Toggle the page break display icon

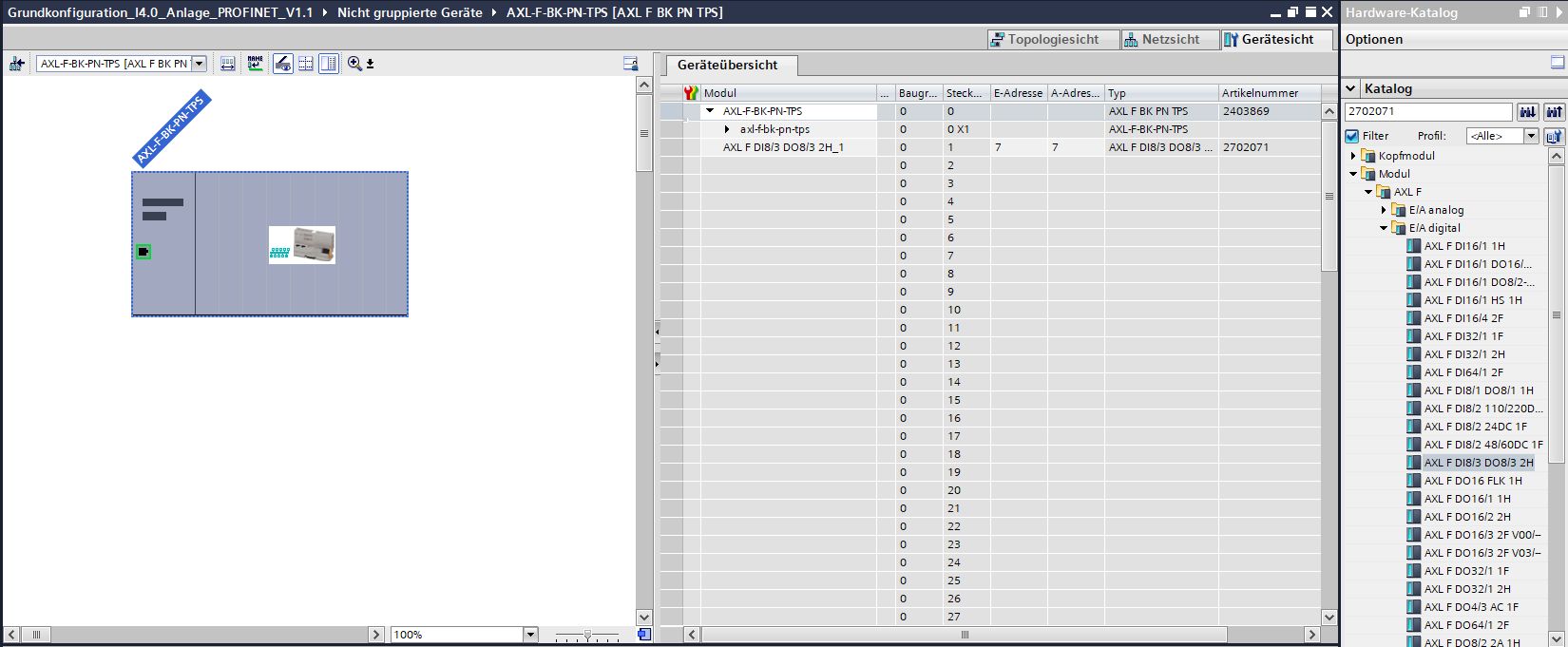click(x=306, y=64)
